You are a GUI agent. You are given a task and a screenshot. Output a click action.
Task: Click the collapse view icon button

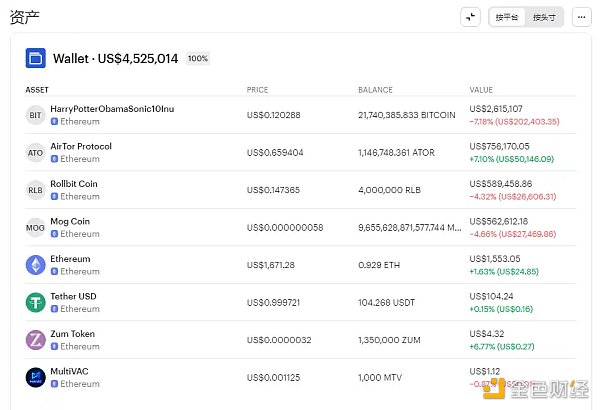pyautogui.click(x=470, y=17)
